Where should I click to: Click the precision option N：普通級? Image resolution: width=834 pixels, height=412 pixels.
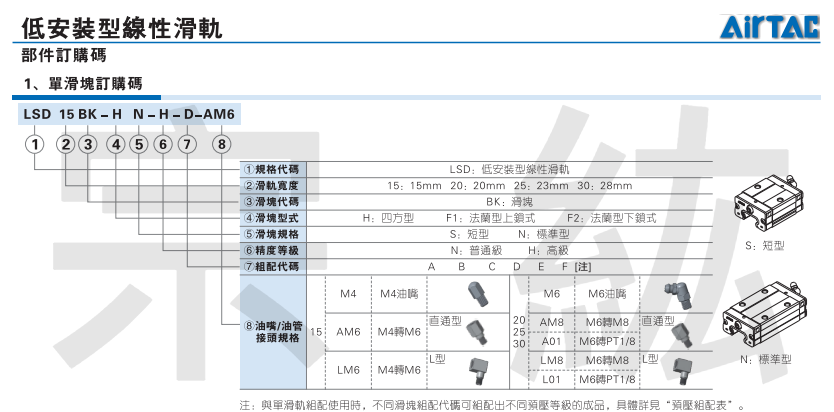click(476, 250)
